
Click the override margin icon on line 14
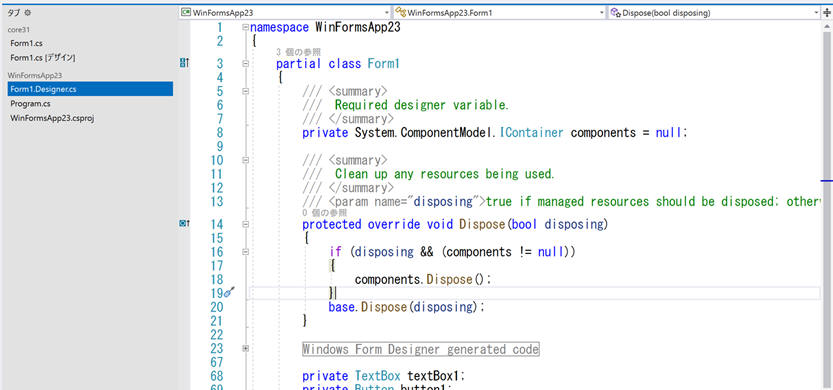[184, 224]
